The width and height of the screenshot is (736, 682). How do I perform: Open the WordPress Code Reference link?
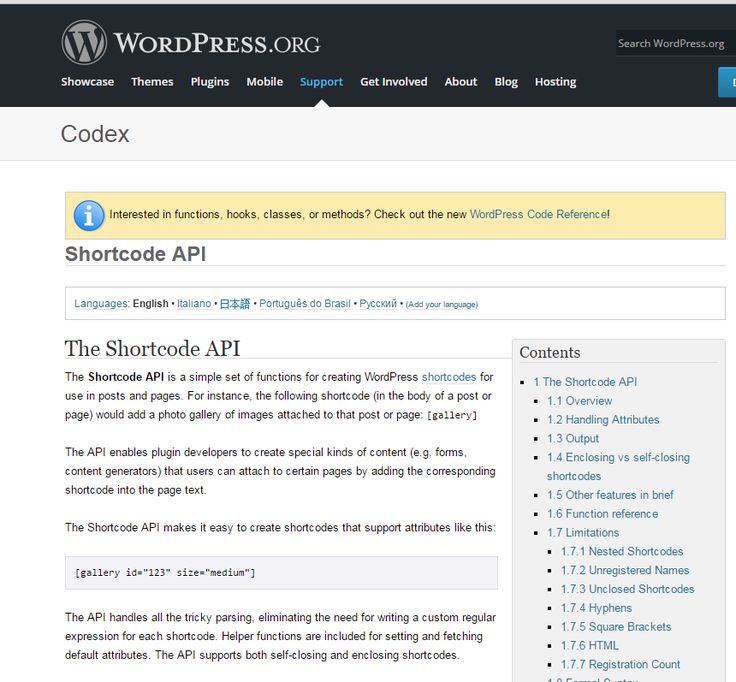[538, 215]
